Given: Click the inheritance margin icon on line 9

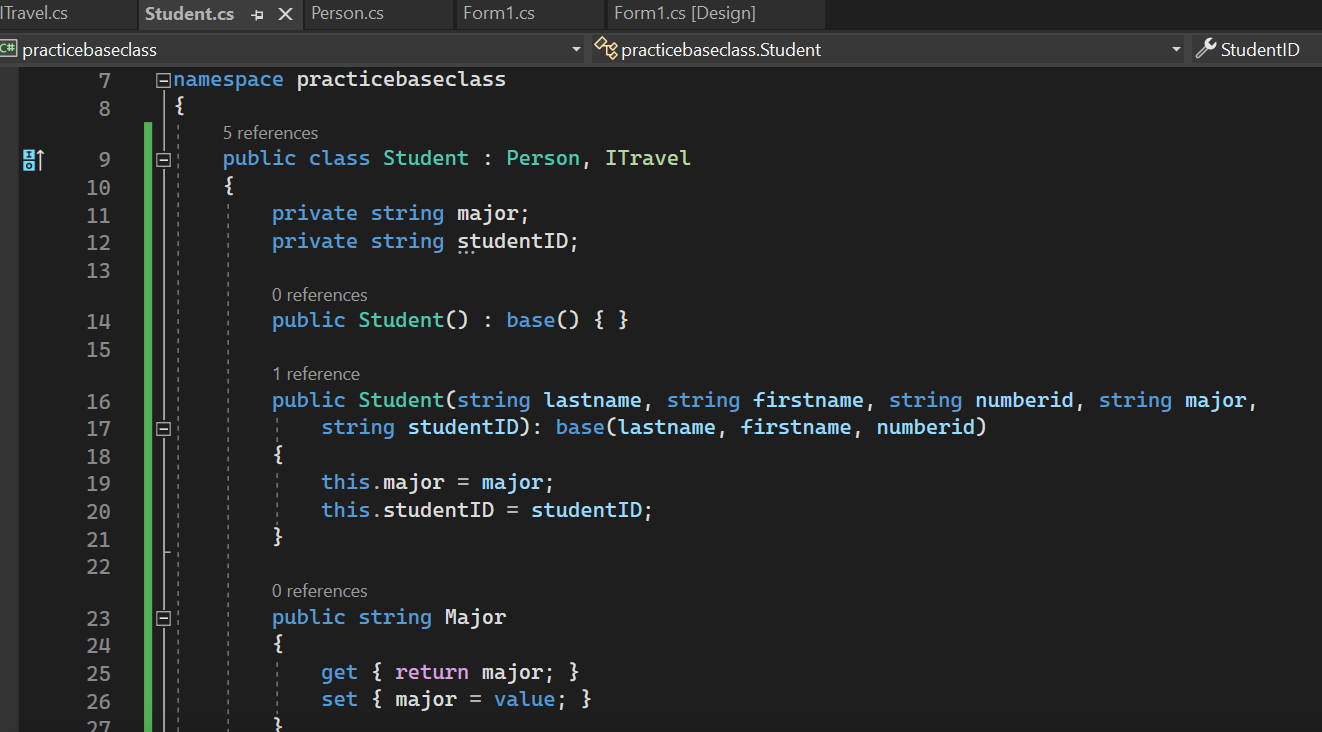Looking at the screenshot, I should [32, 159].
